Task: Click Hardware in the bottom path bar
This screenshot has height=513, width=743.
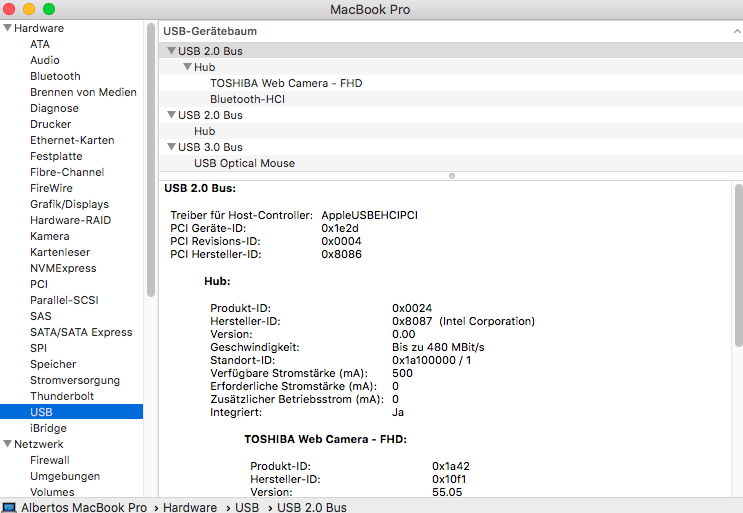Action: [x=189, y=507]
